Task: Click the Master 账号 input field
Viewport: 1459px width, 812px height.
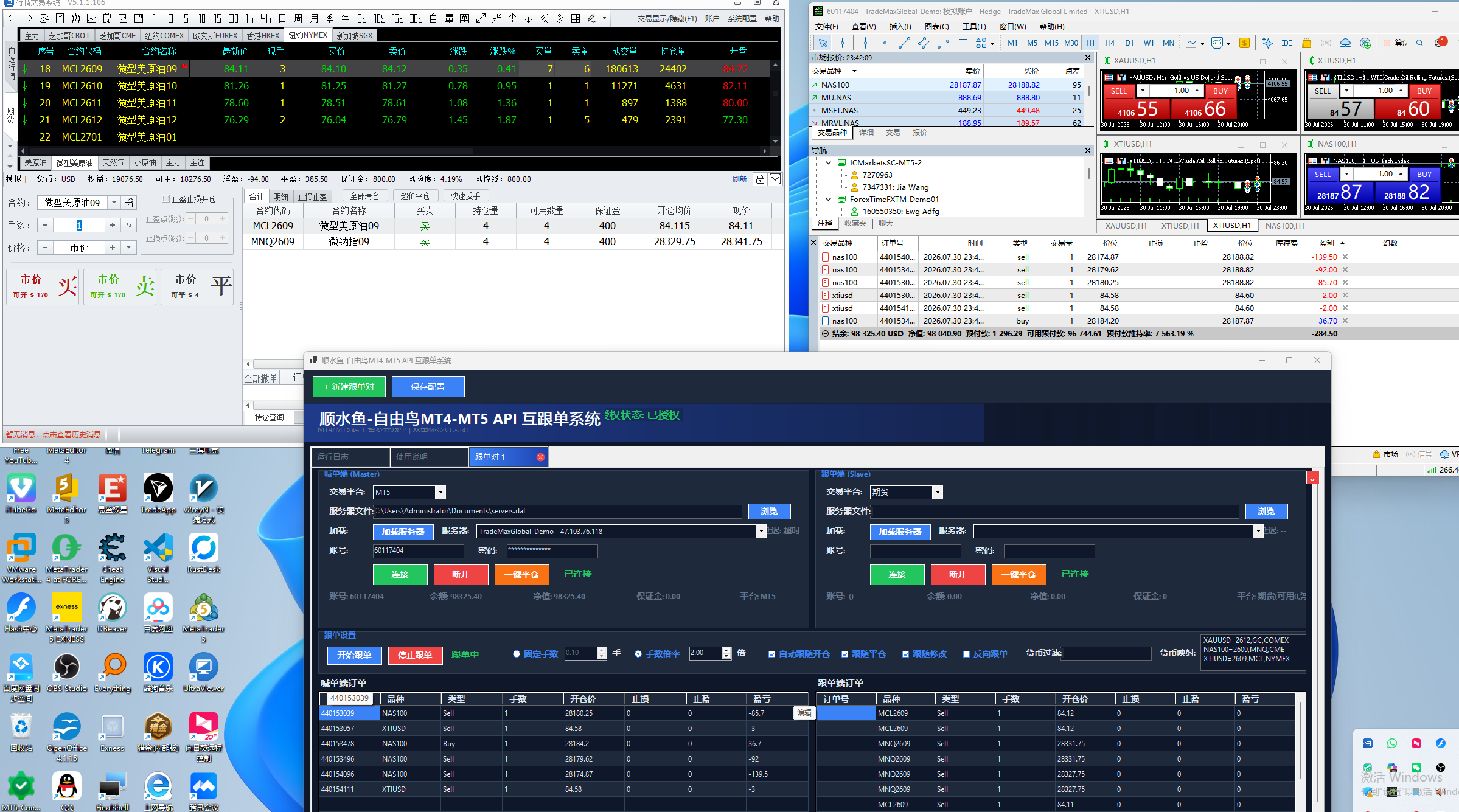Action: pyautogui.click(x=418, y=551)
